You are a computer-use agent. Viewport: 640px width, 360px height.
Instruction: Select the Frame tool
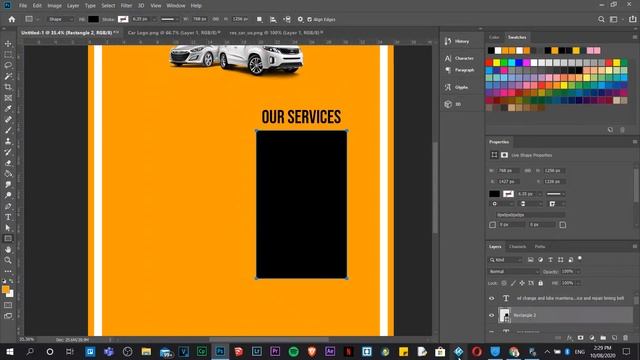point(8,98)
